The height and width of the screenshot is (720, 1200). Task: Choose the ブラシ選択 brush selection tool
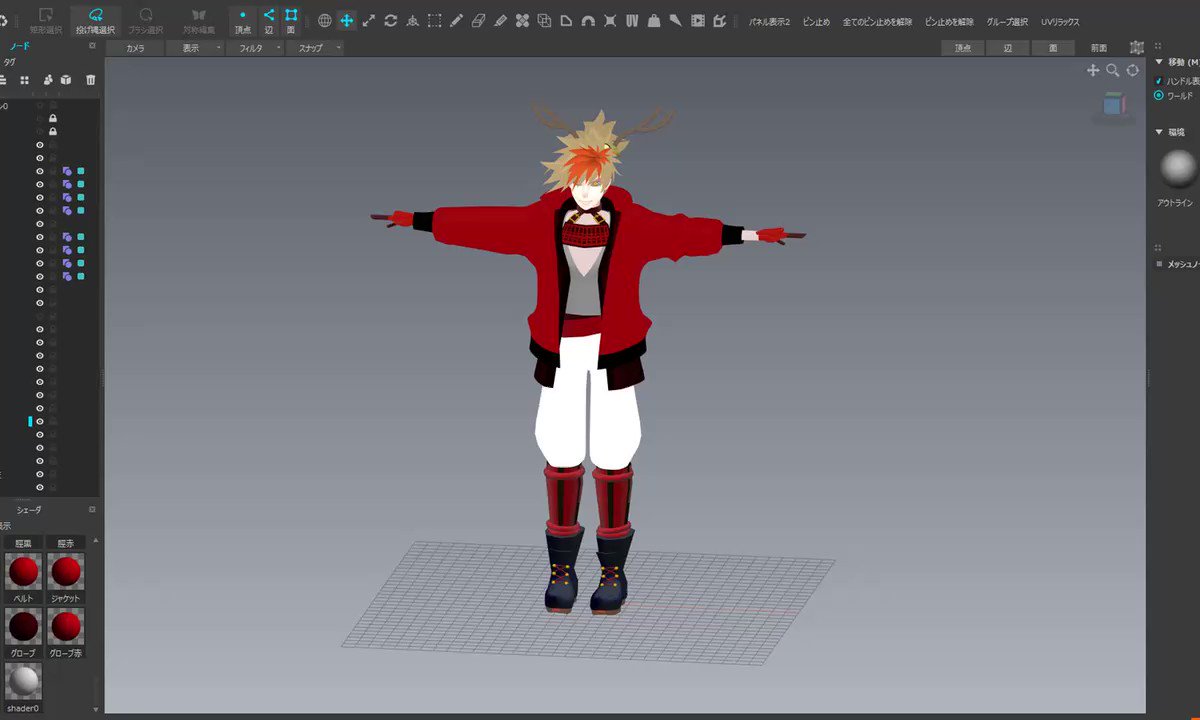point(146,20)
